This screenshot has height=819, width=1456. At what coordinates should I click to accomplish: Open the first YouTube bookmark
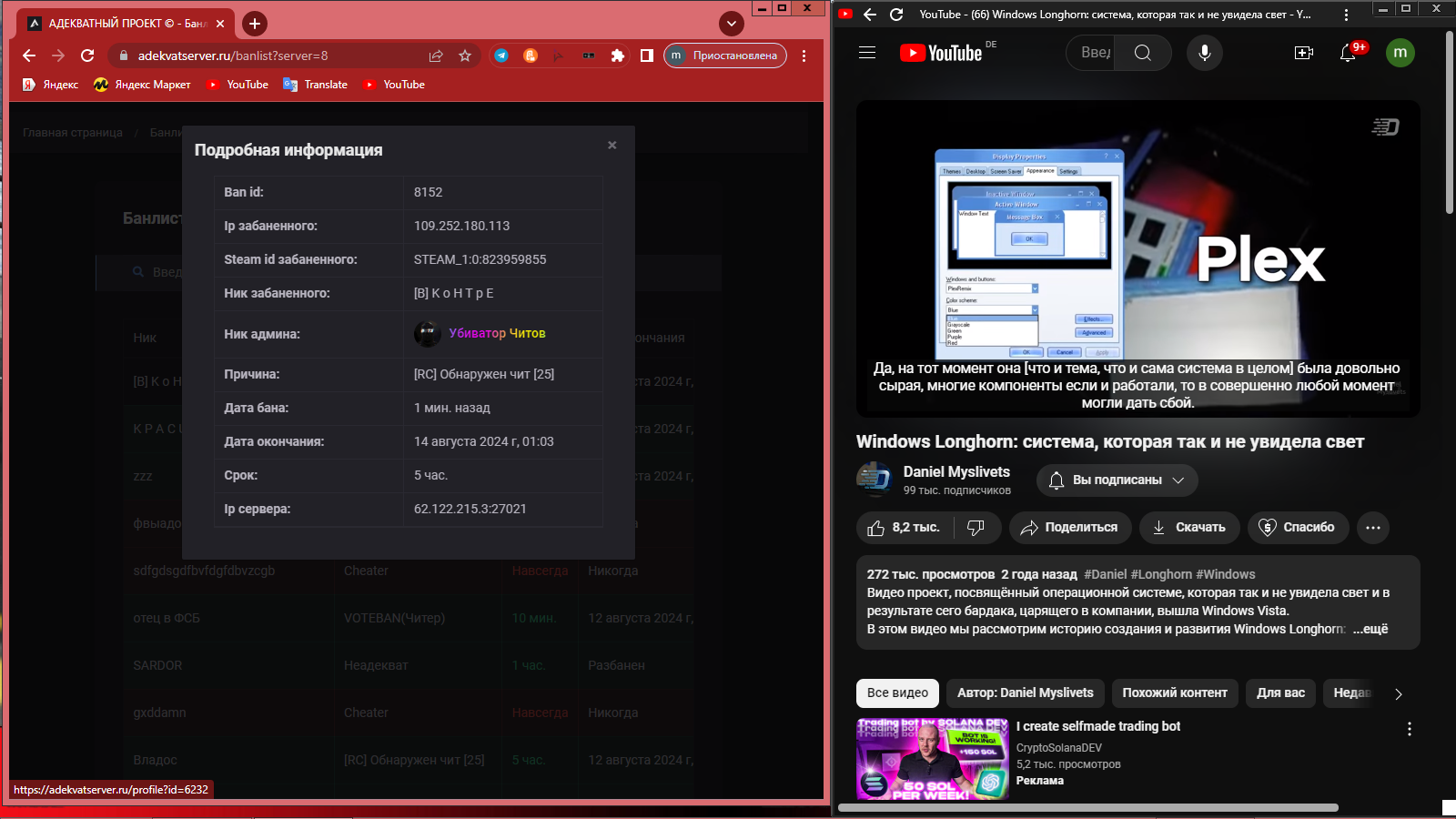coord(238,85)
